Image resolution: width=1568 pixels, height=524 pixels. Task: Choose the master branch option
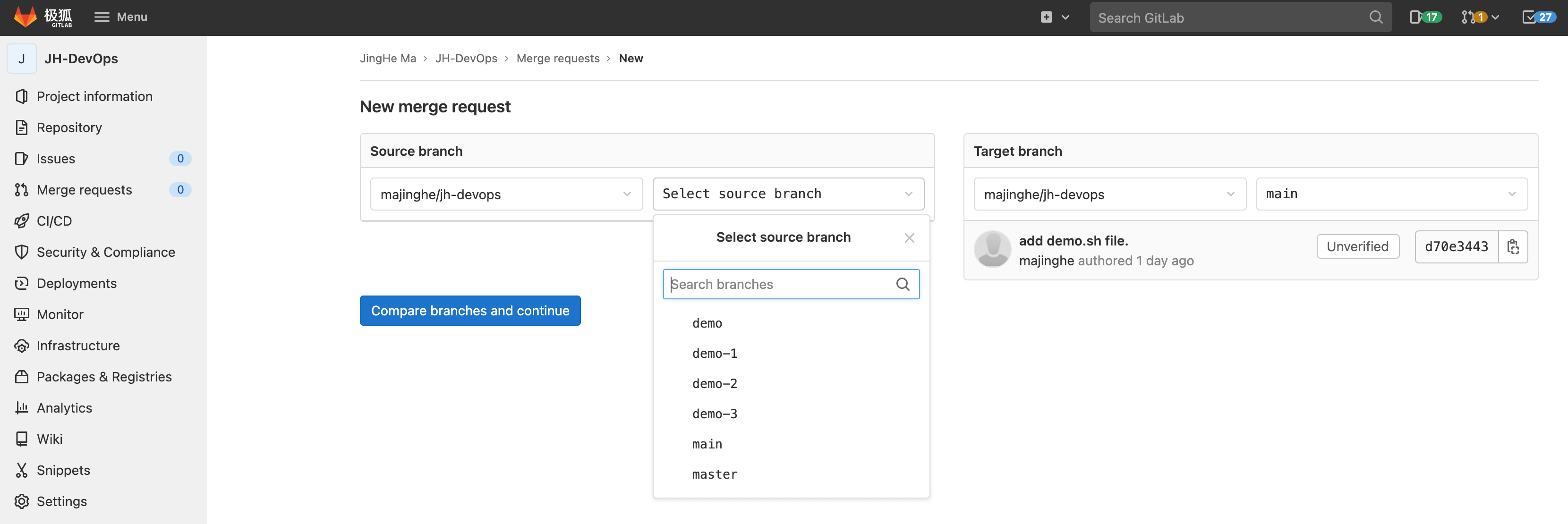point(714,474)
